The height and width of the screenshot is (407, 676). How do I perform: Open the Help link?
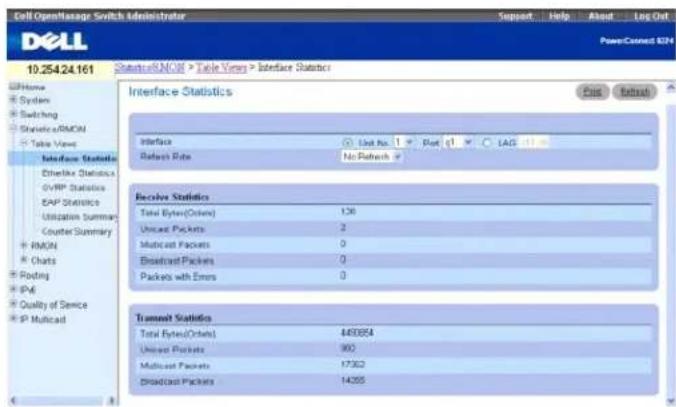(x=559, y=16)
